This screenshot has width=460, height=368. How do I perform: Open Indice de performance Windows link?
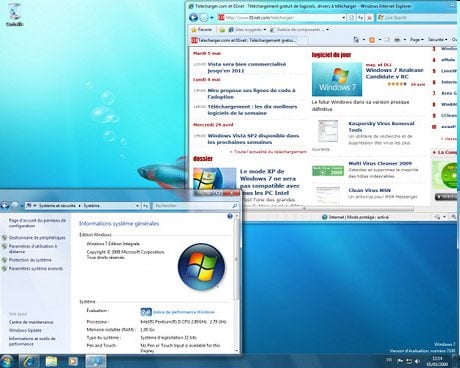[x=184, y=312]
